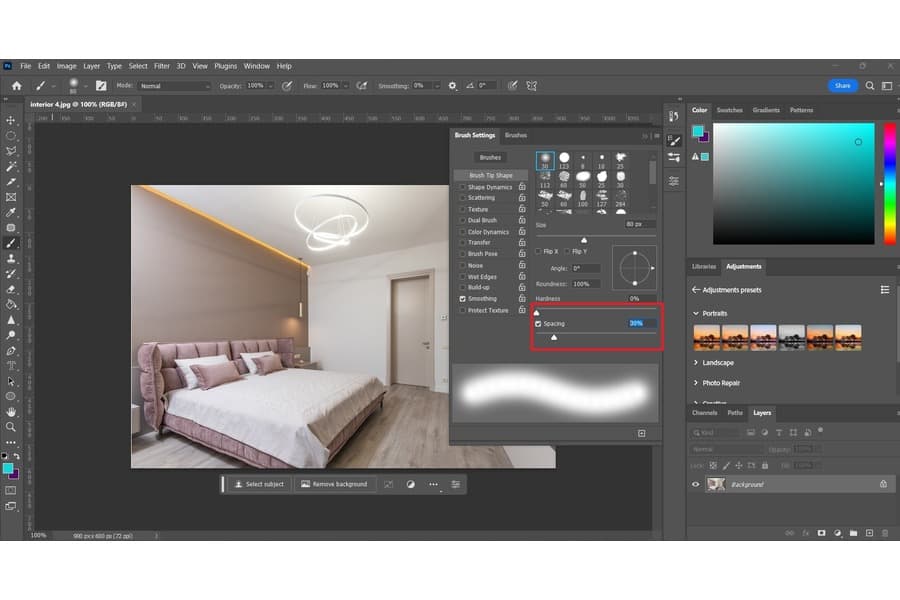The width and height of the screenshot is (900, 600).
Task: Select the Eyedropper tool
Action: [10, 212]
